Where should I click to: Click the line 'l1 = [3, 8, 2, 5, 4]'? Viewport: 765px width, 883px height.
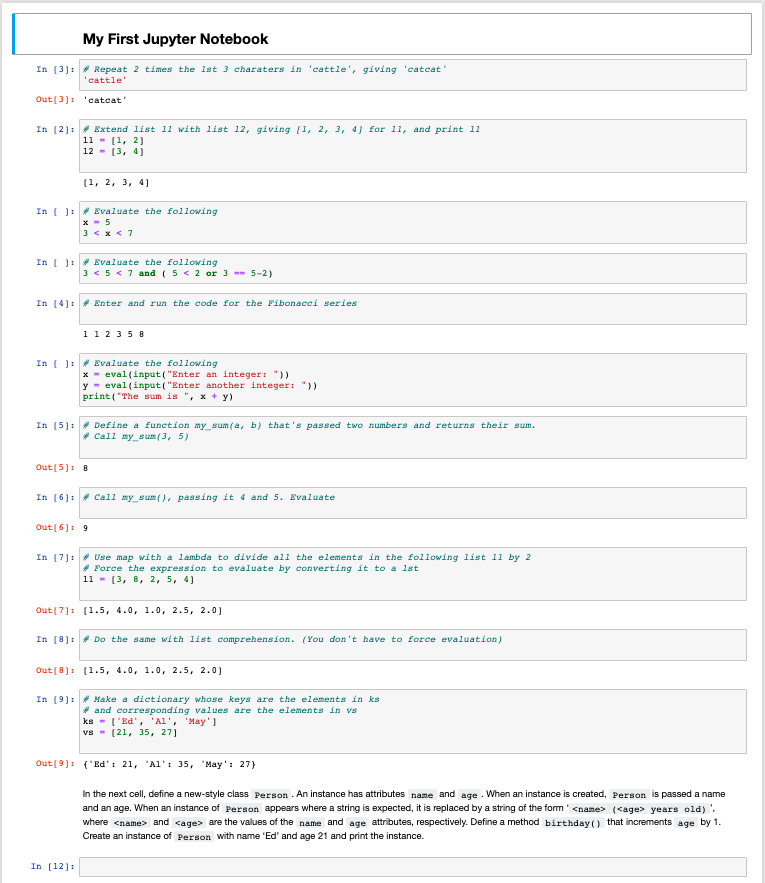pyautogui.click(x=139, y=579)
